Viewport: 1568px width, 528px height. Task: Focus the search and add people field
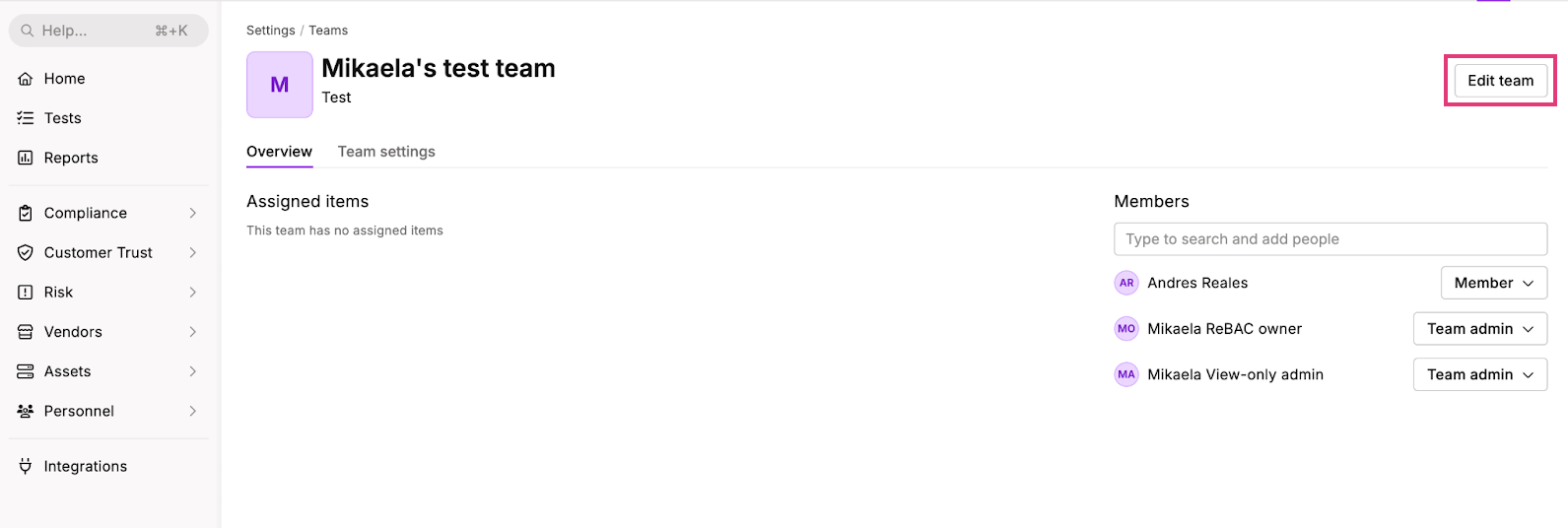pyautogui.click(x=1330, y=239)
